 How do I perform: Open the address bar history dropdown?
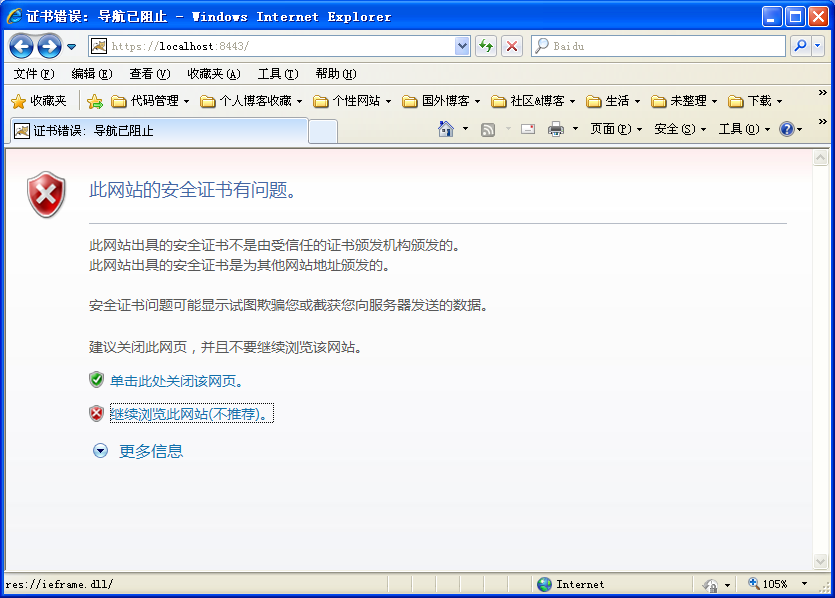[x=462, y=46]
